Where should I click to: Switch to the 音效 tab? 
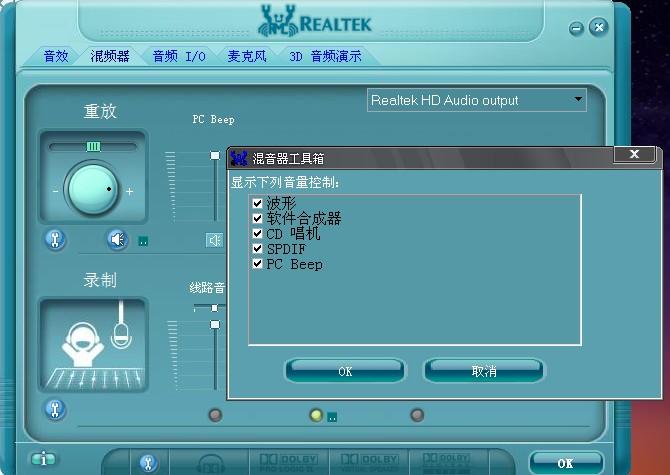pos(56,56)
